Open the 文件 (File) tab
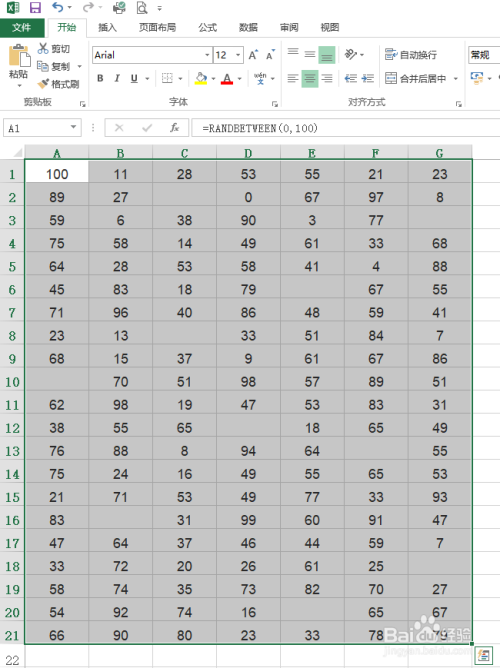The width and height of the screenshot is (500, 668). [x=22, y=28]
